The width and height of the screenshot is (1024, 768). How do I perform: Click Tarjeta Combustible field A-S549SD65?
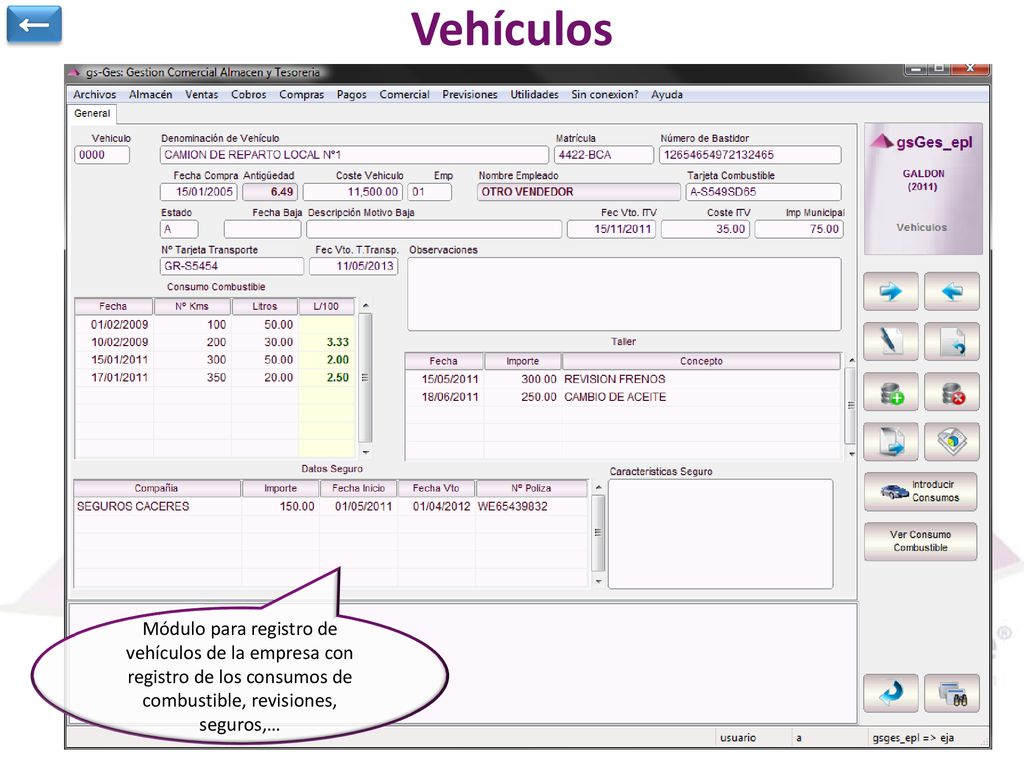point(763,192)
